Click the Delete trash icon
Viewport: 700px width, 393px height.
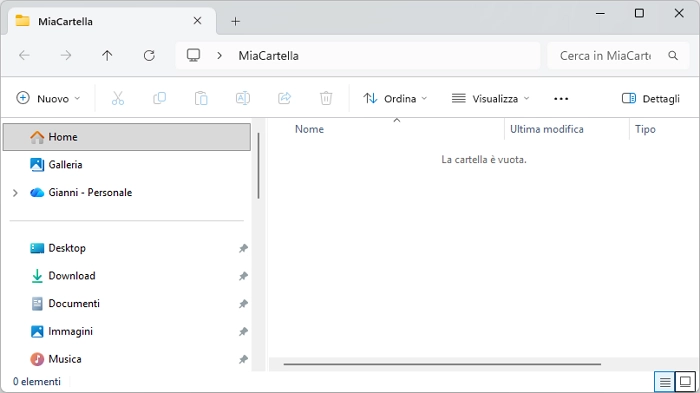(x=326, y=98)
